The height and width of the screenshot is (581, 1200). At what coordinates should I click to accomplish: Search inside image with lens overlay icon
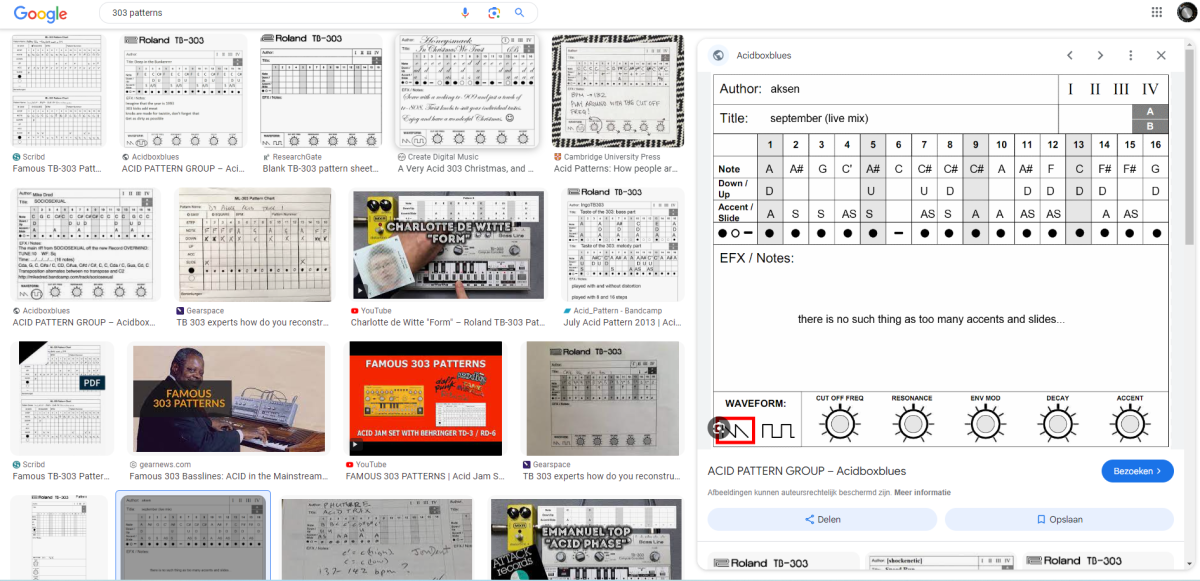point(717,428)
